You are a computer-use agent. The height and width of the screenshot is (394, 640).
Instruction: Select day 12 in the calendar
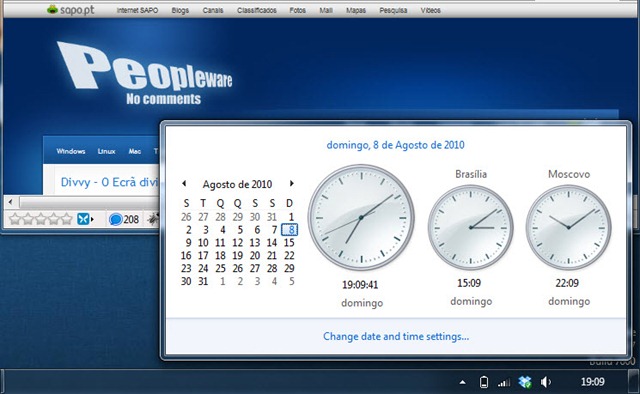(238, 243)
